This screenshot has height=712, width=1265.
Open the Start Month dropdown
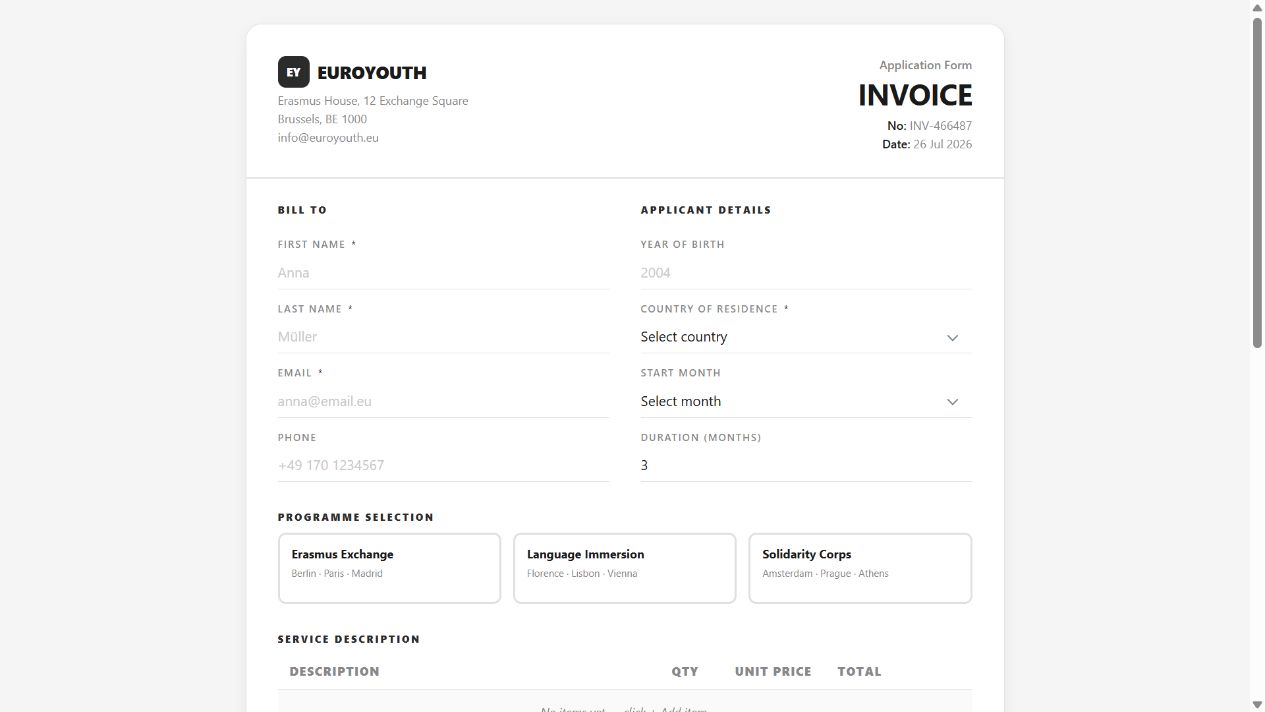(x=806, y=401)
